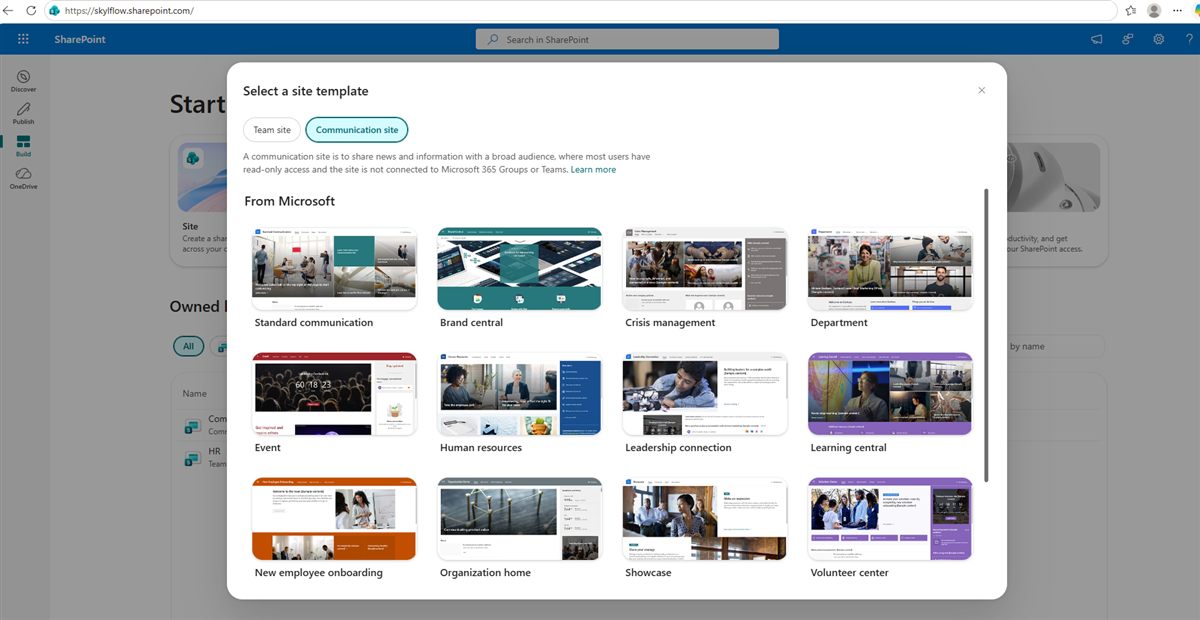Choose the Department template thumbnail
This screenshot has height=620, width=1200.
[x=890, y=269]
